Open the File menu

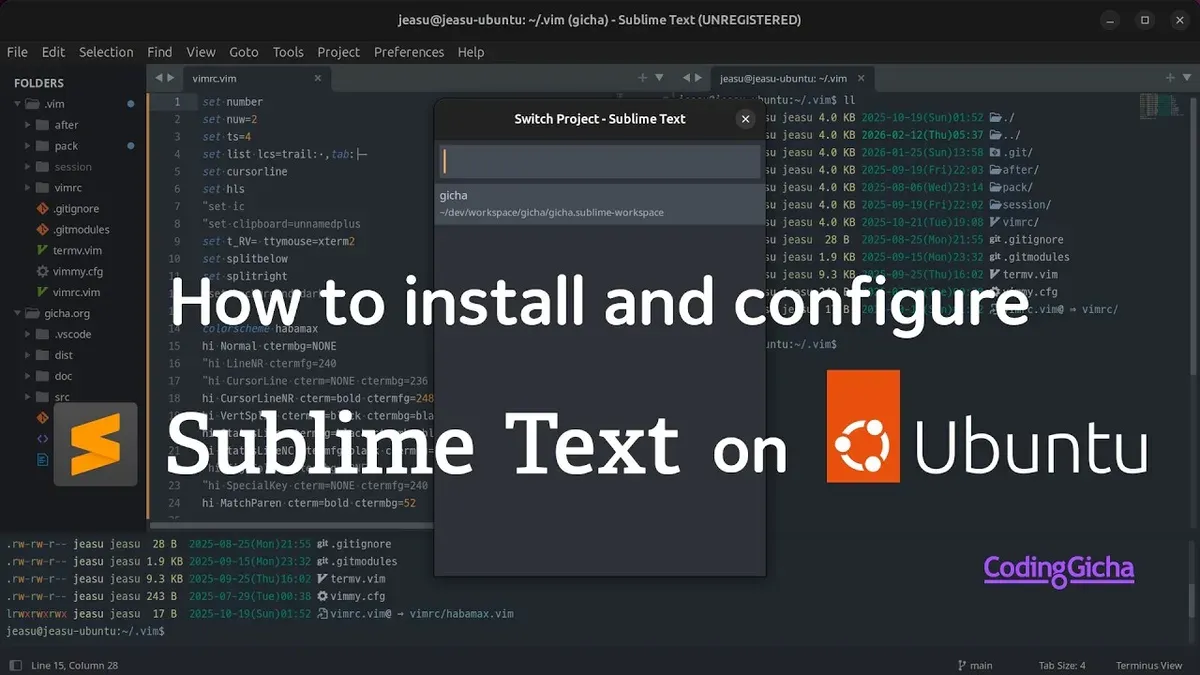click(17, 52)
